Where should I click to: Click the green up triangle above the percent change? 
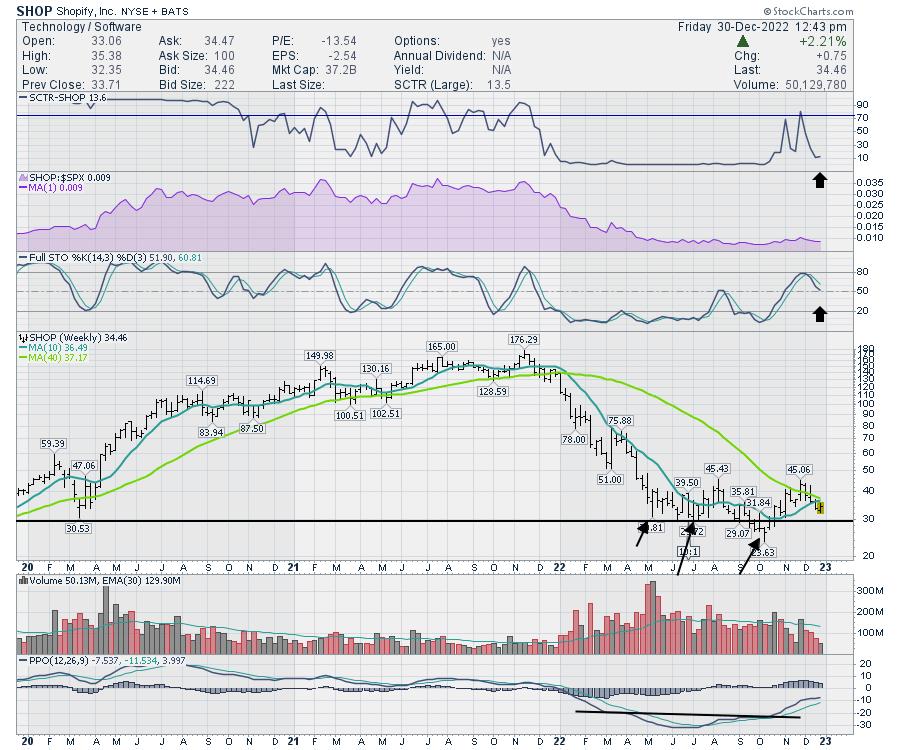pyautogui.click(x=743, y=41)
